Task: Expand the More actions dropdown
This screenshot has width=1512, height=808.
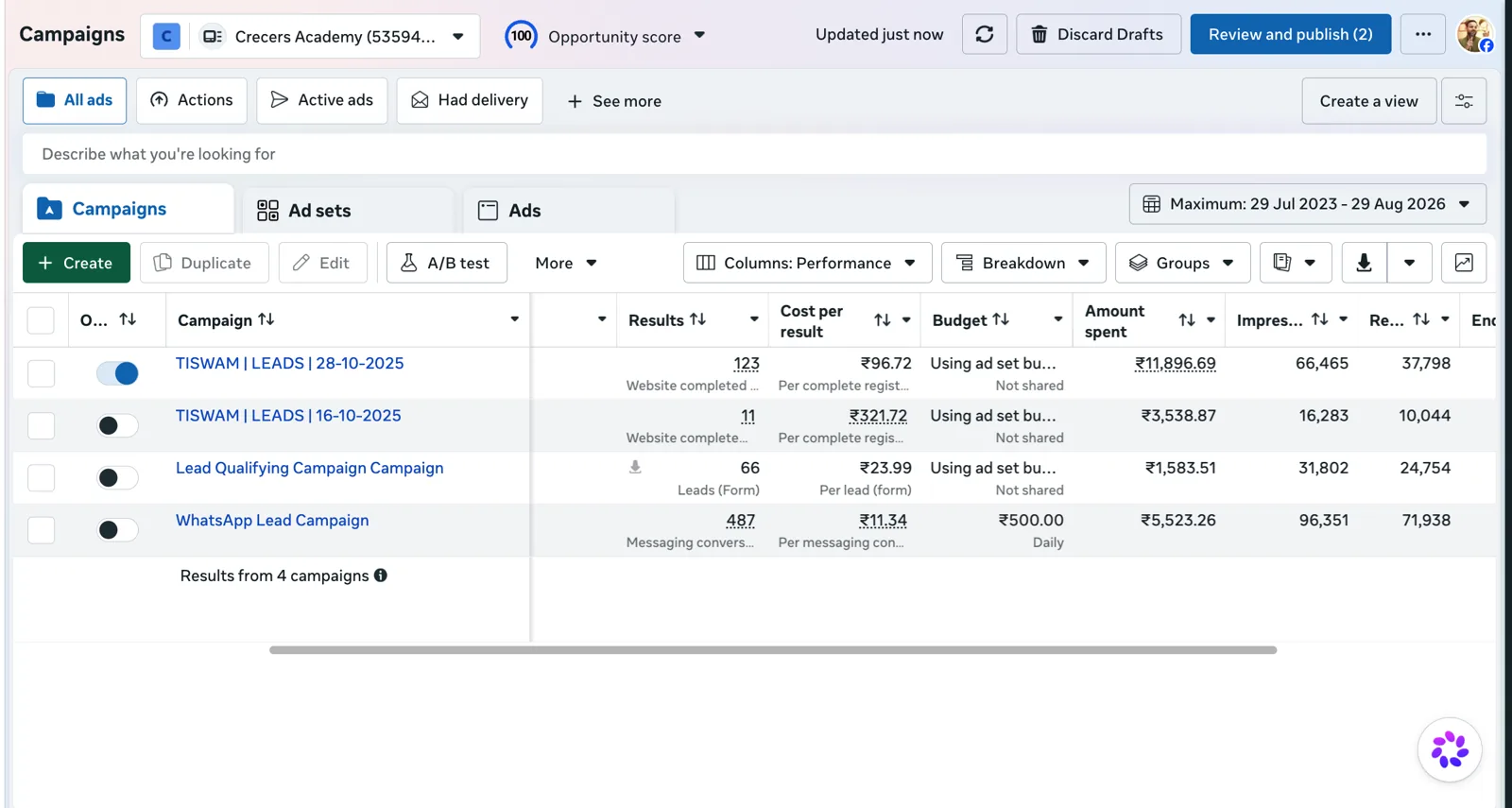Action: click(565, 263)
